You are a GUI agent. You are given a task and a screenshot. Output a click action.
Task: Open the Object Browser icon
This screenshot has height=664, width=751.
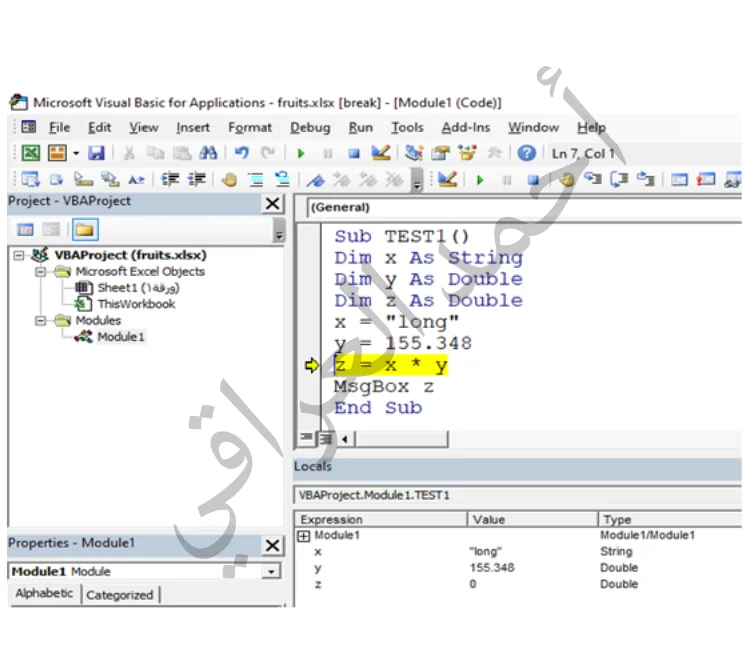(467, 153)
